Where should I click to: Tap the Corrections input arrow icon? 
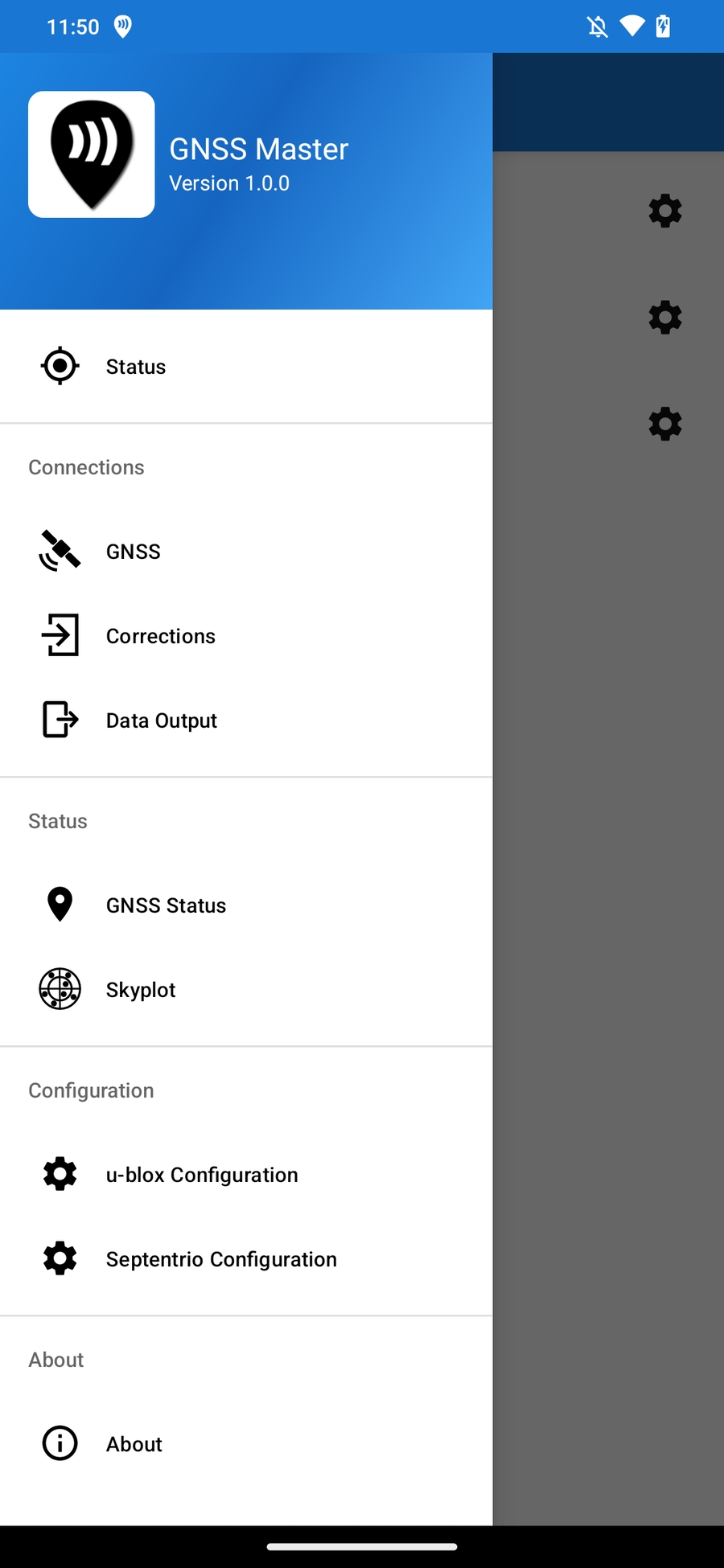pyautogui.click(x=60, y=635)
